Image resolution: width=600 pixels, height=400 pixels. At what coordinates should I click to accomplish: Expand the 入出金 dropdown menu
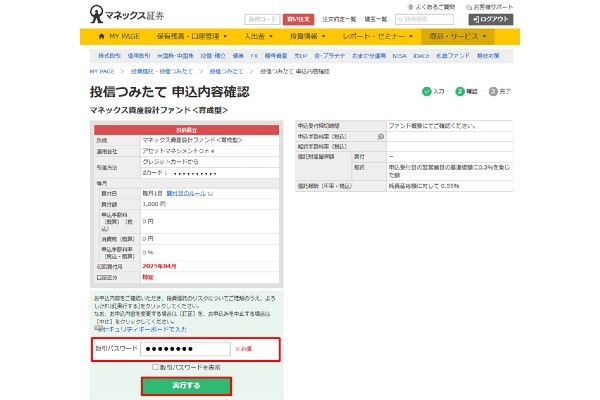click(x=259, y=37)
